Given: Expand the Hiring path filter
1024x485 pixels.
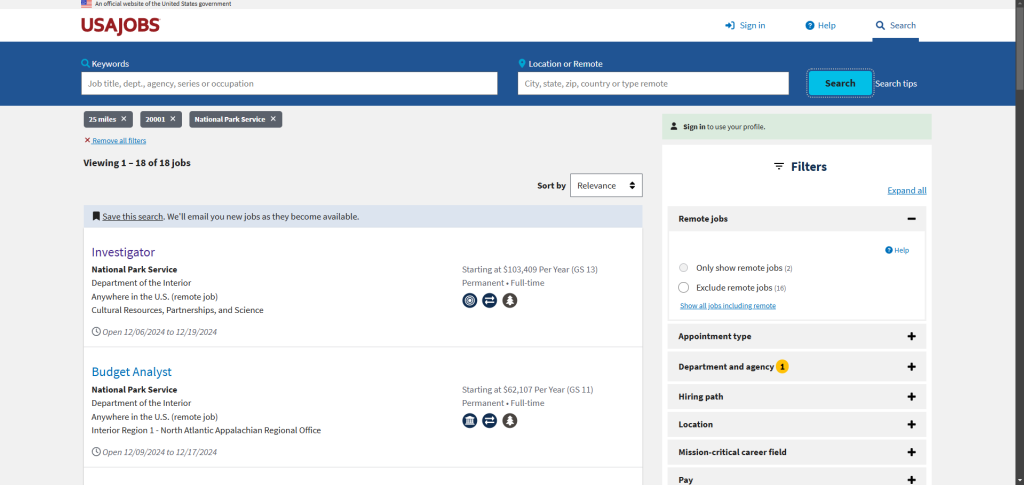Looking at the screenshot, I should click(x=911, y=397).
